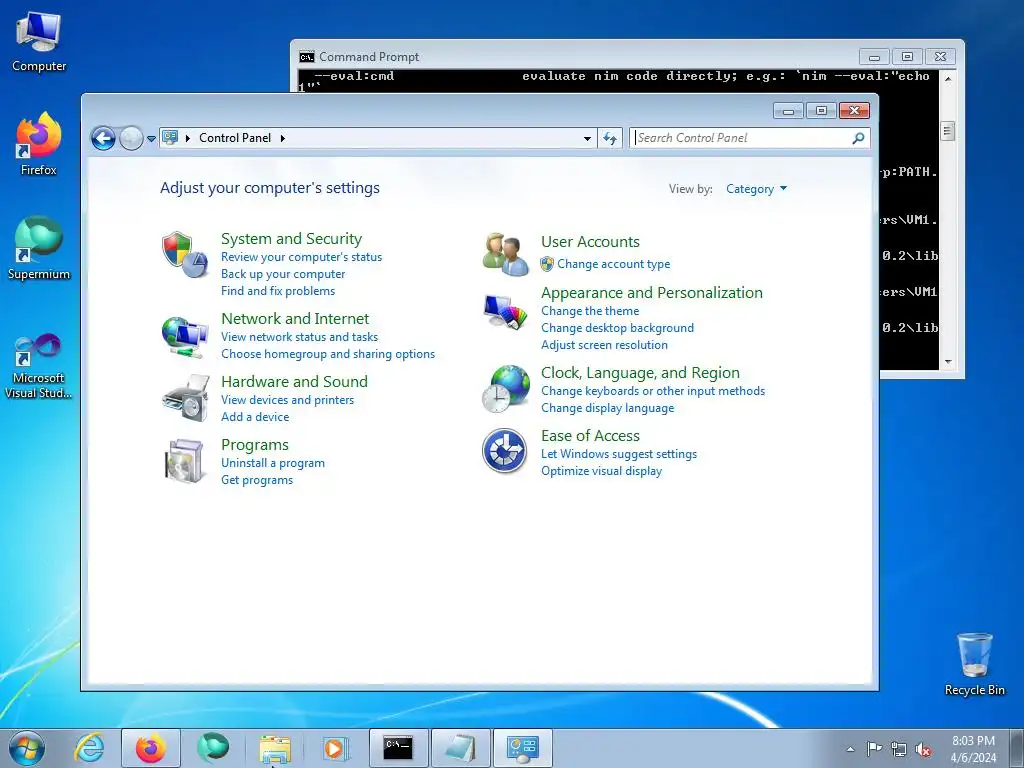Open the Network and Internet heading
The image size is (1024, 768).
tap(295, 319)
